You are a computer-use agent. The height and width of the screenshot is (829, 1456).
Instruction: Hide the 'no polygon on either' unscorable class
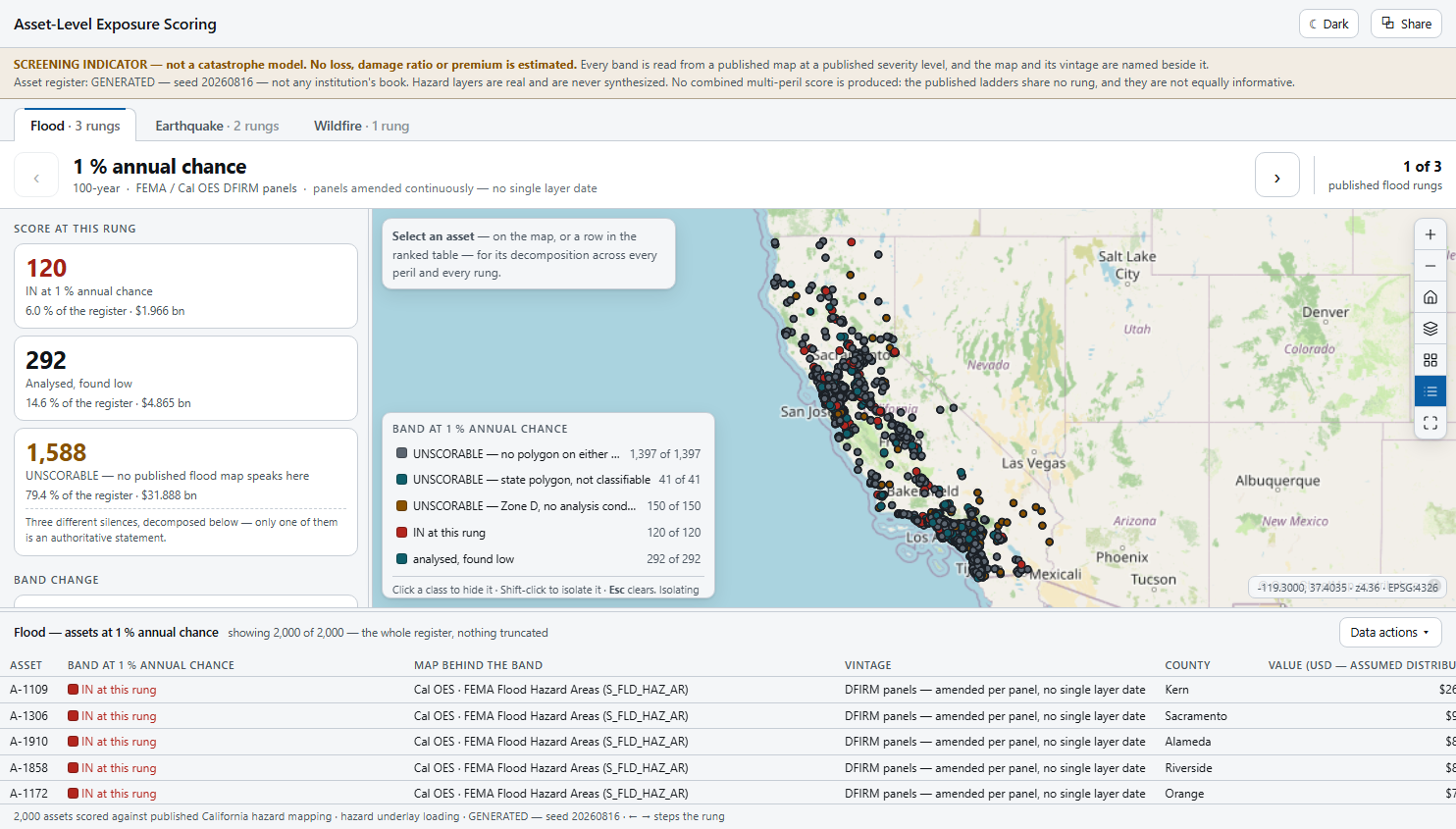[547, 454]
